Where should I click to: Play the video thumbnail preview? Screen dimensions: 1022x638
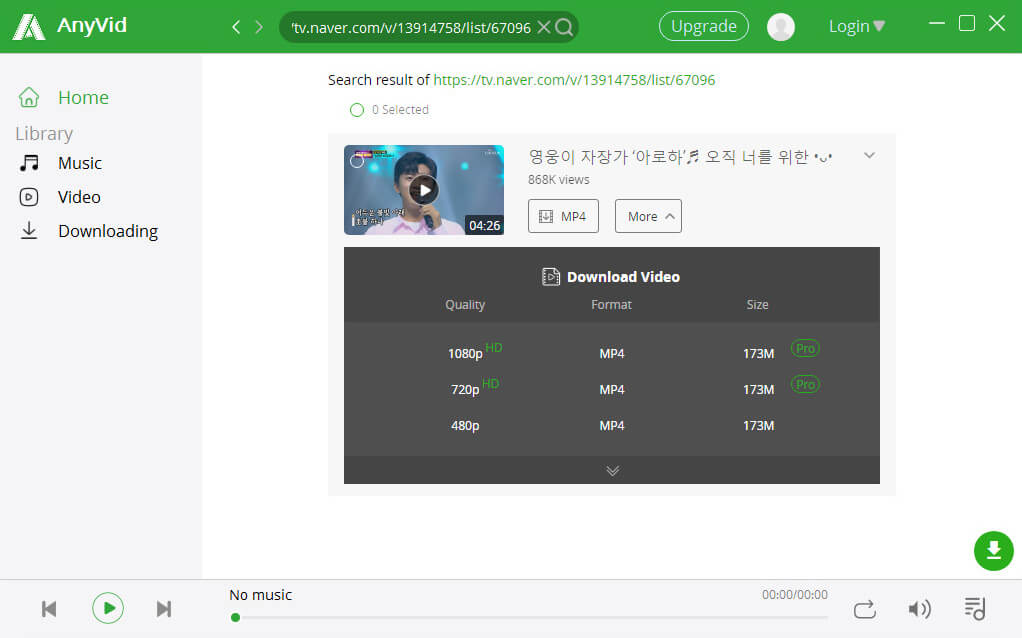click(x=424, y=190)
